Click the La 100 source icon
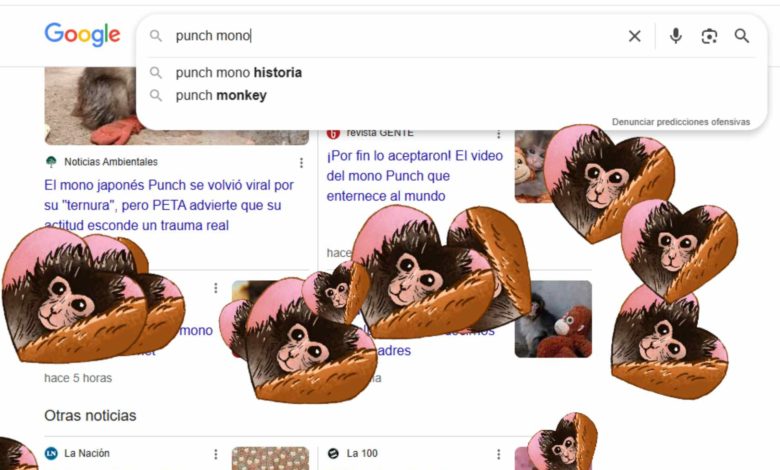Image resolution: width=780 pixels, height=470 pixels. tap(333, 453)
